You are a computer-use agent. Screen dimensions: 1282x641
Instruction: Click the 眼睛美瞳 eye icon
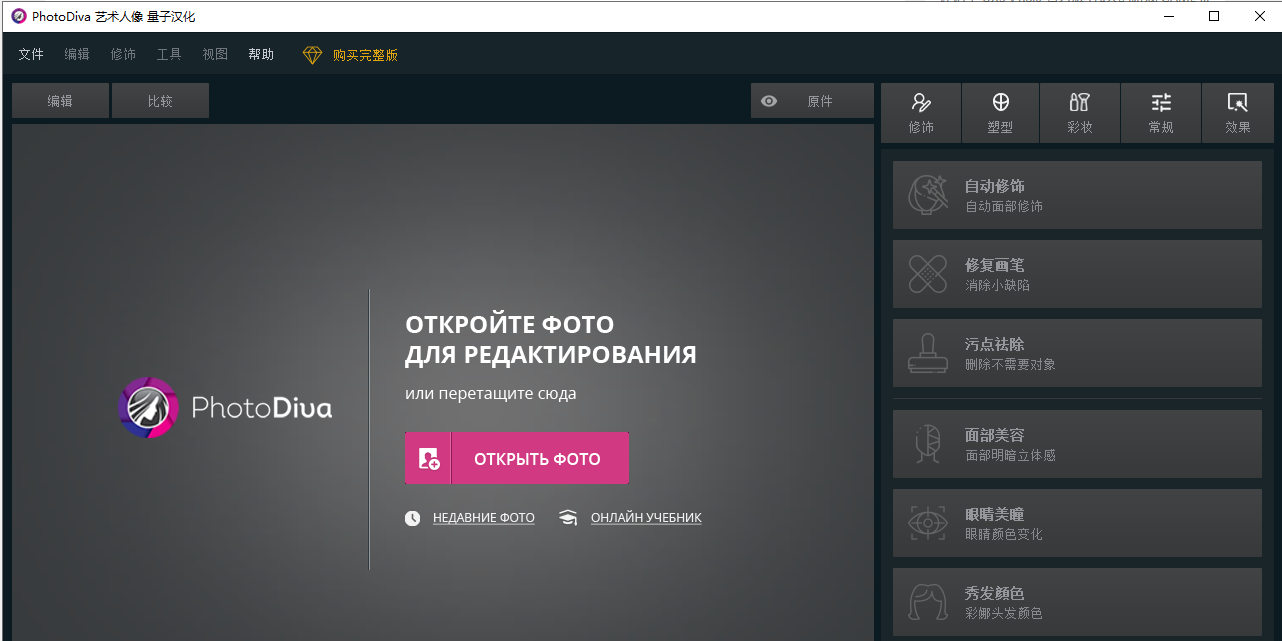click(x=927, y=523)
